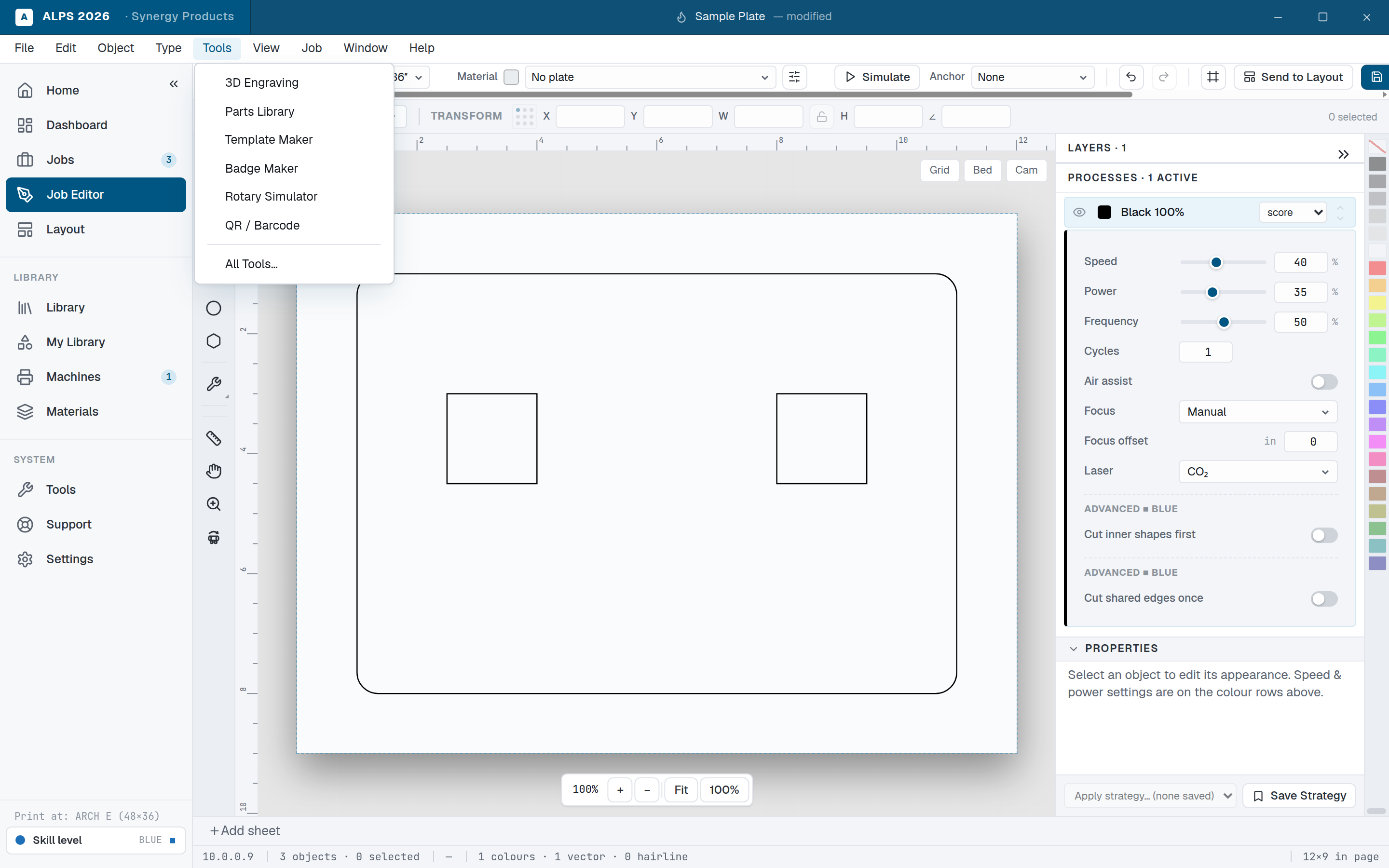Toggle the aspect ratio lock
Image resolution: width=1389 pixels, height=868 pixels.
point(821,117)
